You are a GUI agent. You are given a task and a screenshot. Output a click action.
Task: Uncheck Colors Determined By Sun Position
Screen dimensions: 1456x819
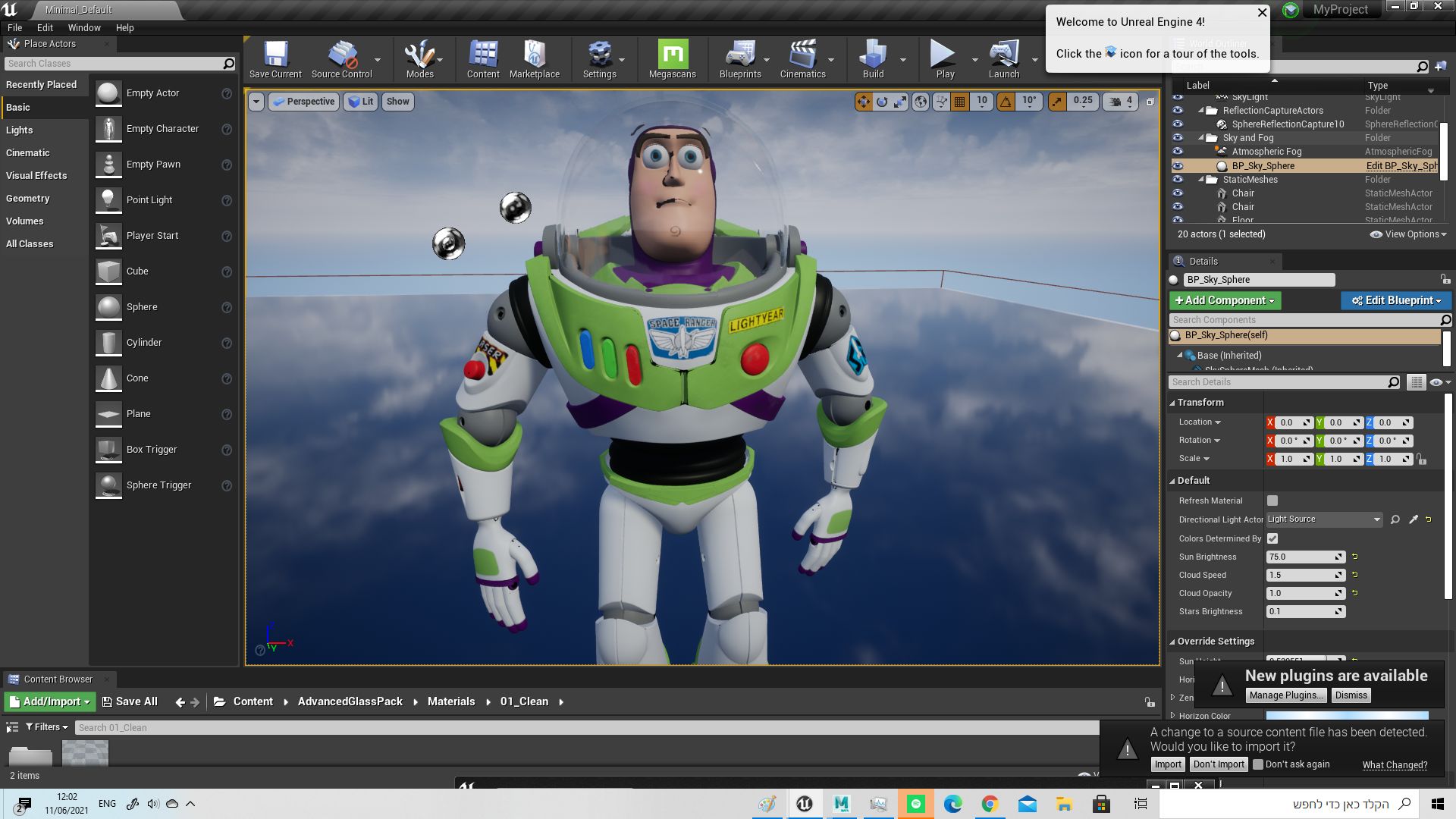pos(1272,538)
